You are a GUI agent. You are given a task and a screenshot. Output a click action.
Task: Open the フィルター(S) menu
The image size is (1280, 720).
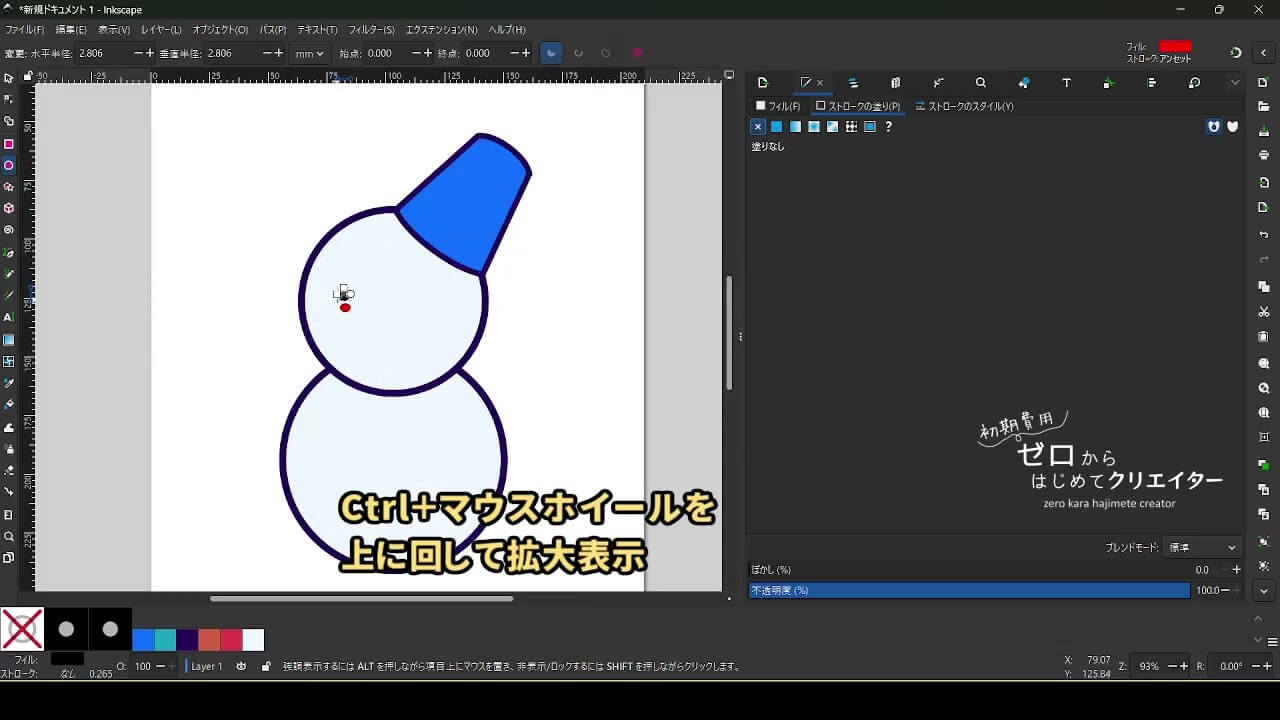click(371, 30)
